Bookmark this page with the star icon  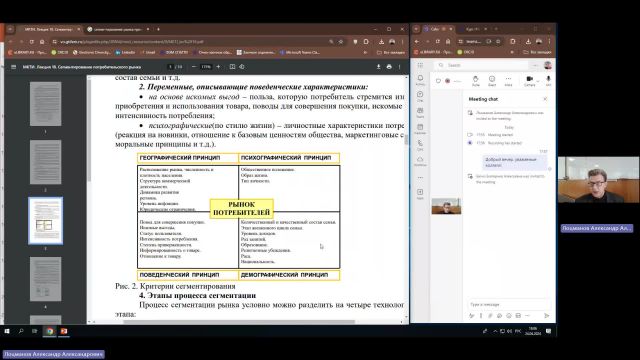click(x=341, y=42)
